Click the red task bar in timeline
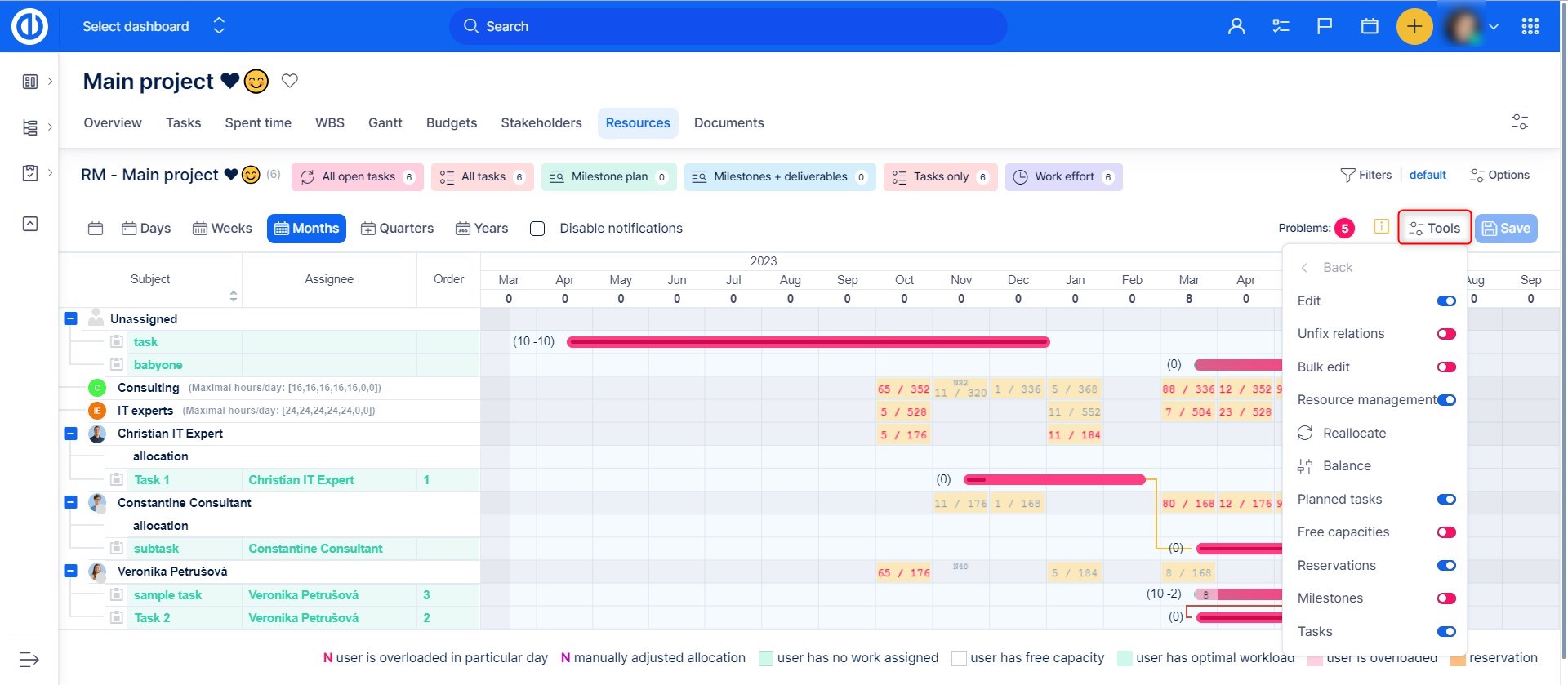Image resolution: width=1568 pixels, height=685 pixels. tap(807, 342)
